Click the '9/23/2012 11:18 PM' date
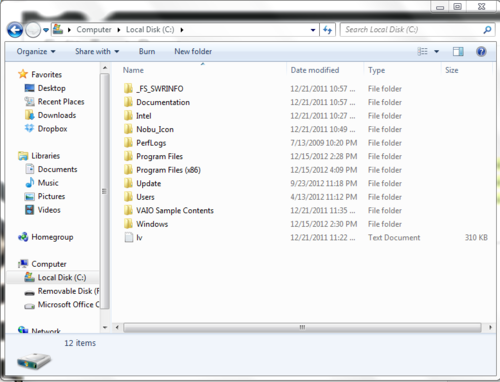 (324, 183)
